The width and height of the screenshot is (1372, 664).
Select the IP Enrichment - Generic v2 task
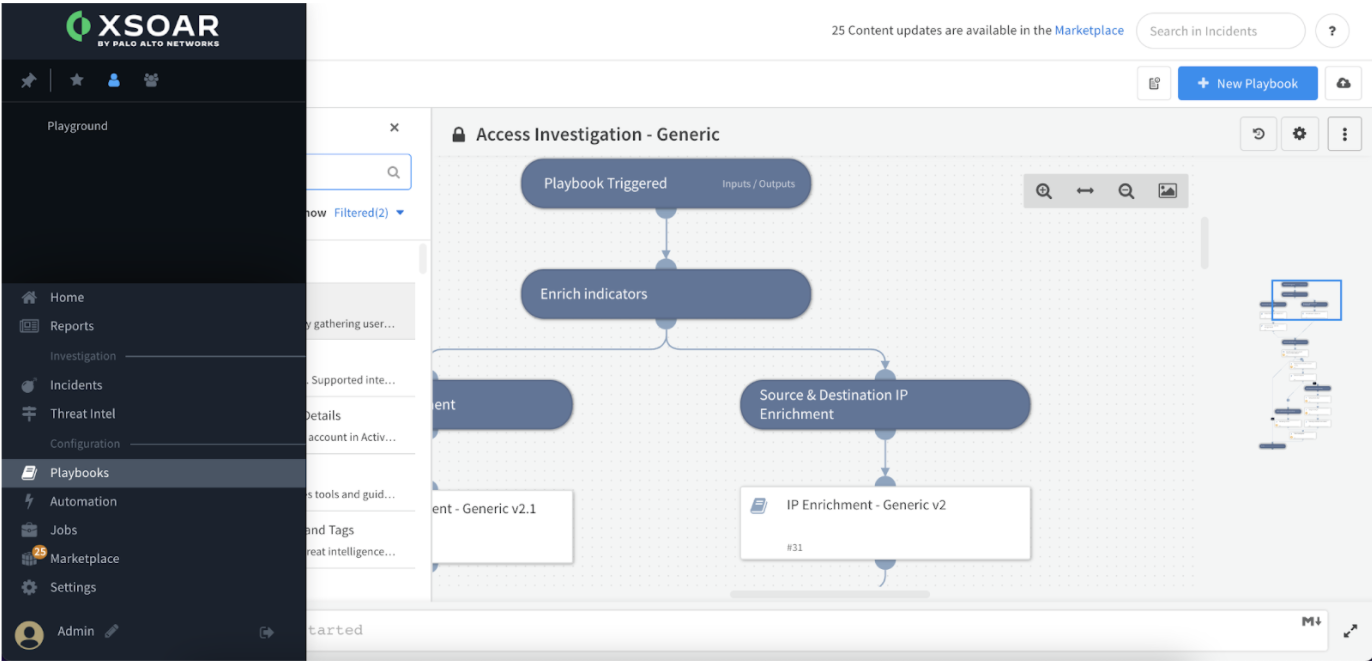click(x=885, y=523)
